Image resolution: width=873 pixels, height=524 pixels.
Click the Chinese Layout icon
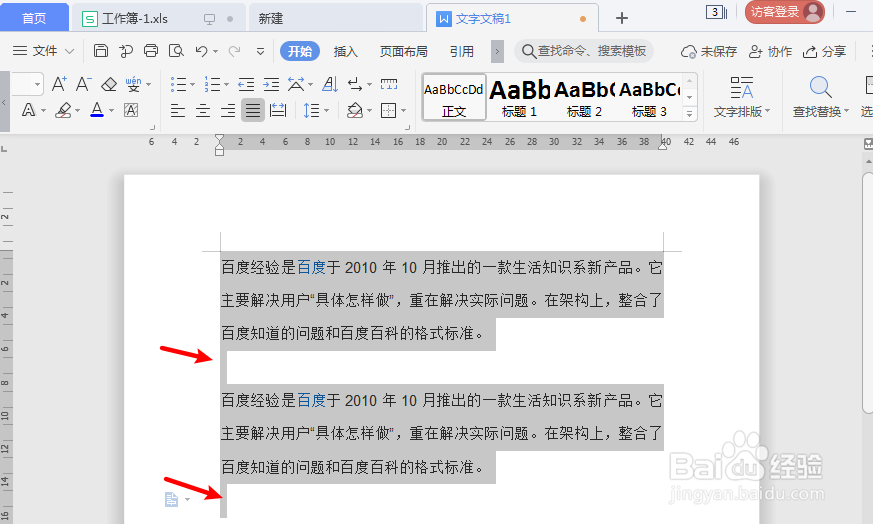296,85
